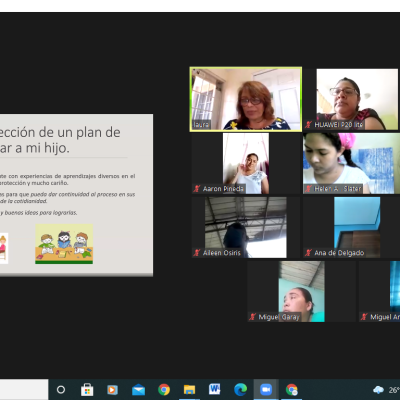Open Microsoft Store from the taskbar
The height and width of the screenshot is (400, 400).
point(87,389)
